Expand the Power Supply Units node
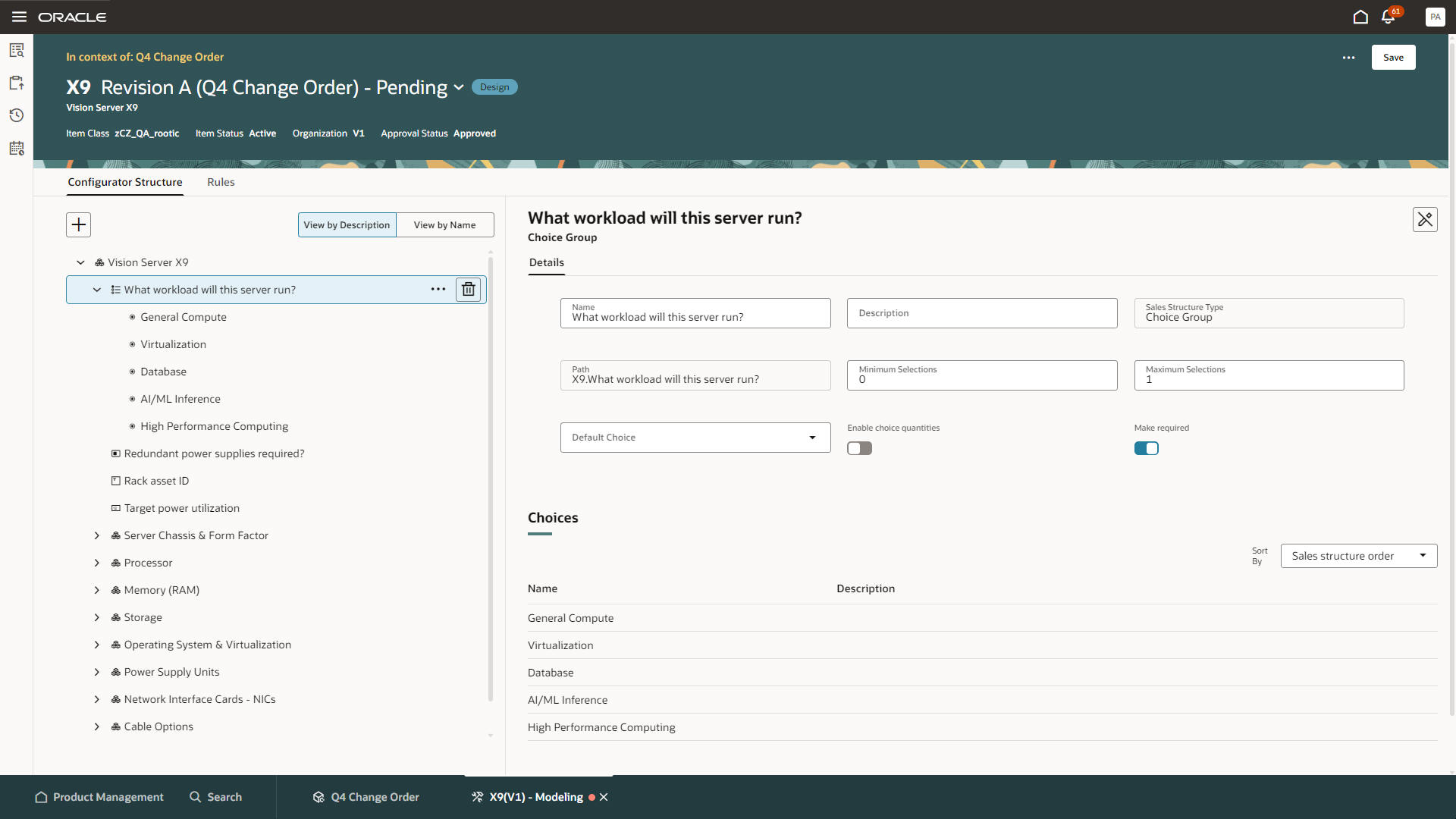The width and height of the screenshot is (1456, 819). [x=97, y=672]
